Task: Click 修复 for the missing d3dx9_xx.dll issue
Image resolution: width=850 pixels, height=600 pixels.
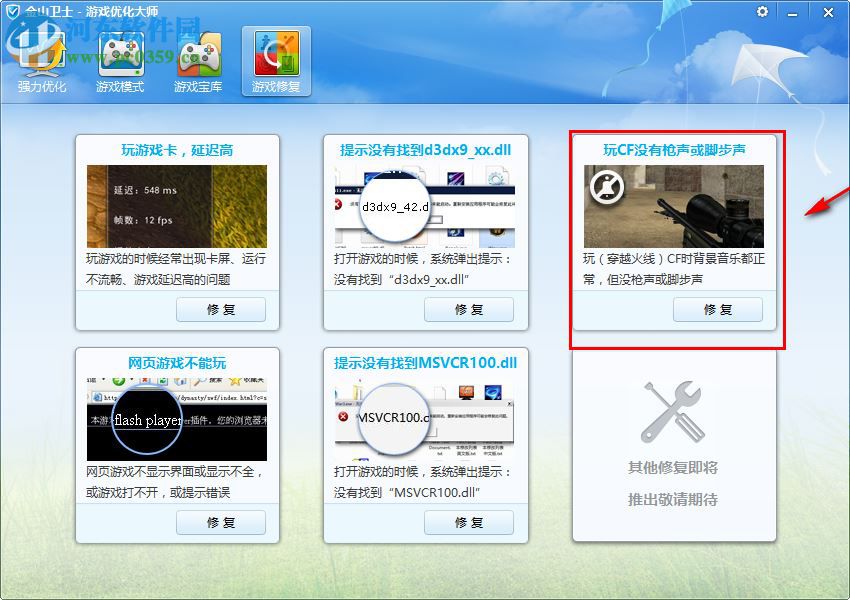Action: click(468, 309)
